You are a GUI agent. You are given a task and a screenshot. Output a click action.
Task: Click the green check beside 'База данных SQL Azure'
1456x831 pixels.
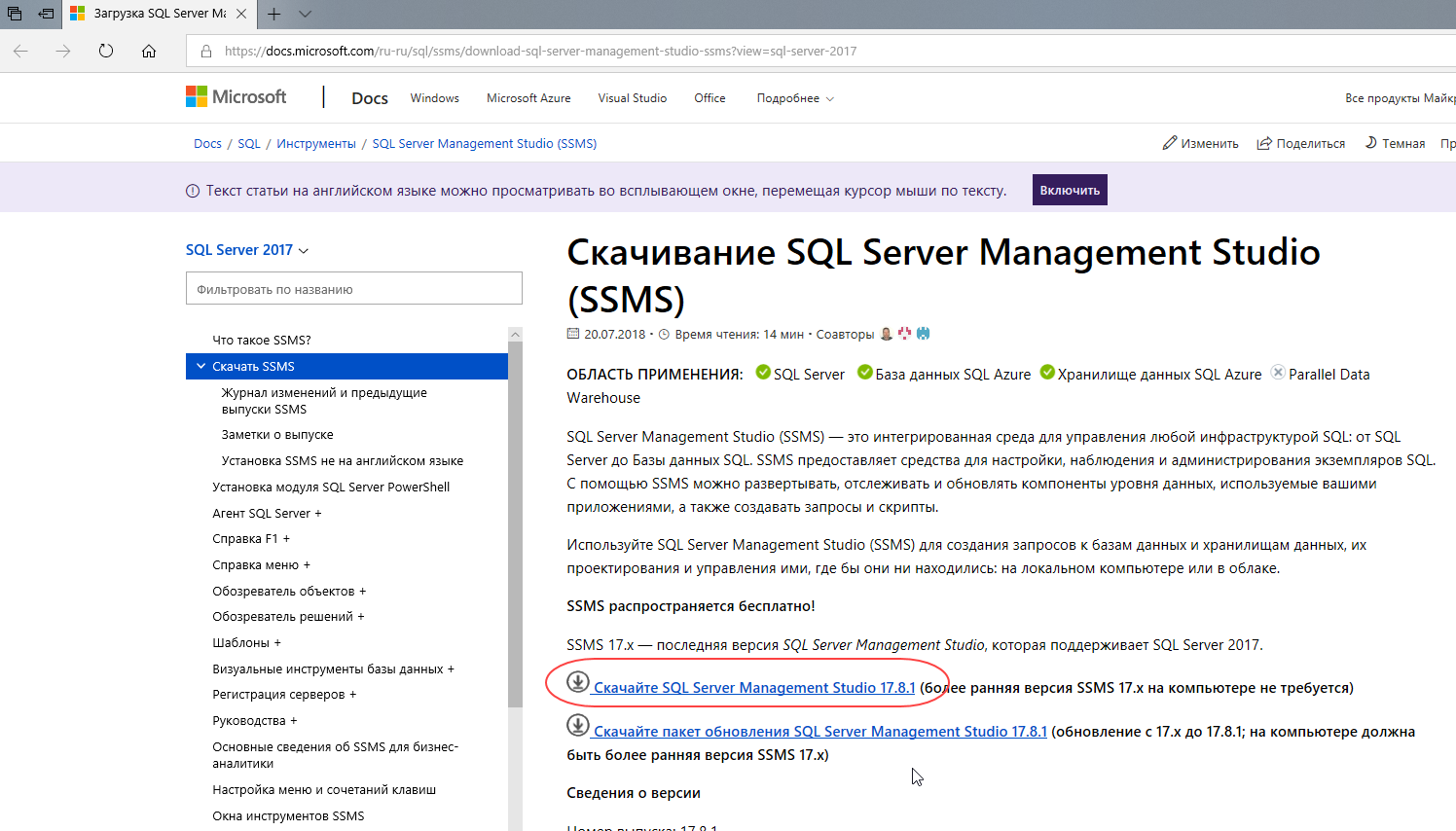pyautogui.click(x=864, y=373)
